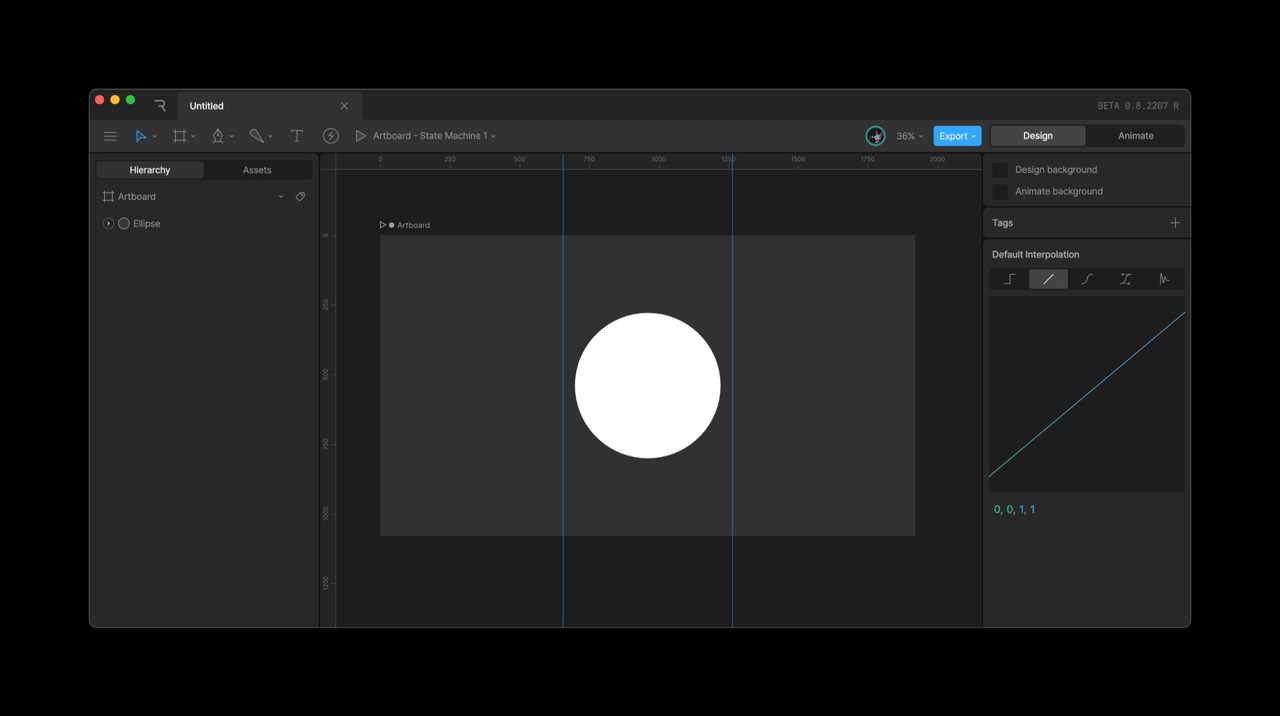
Task: Click the tag icon beside Artboard
Action: 300,197
